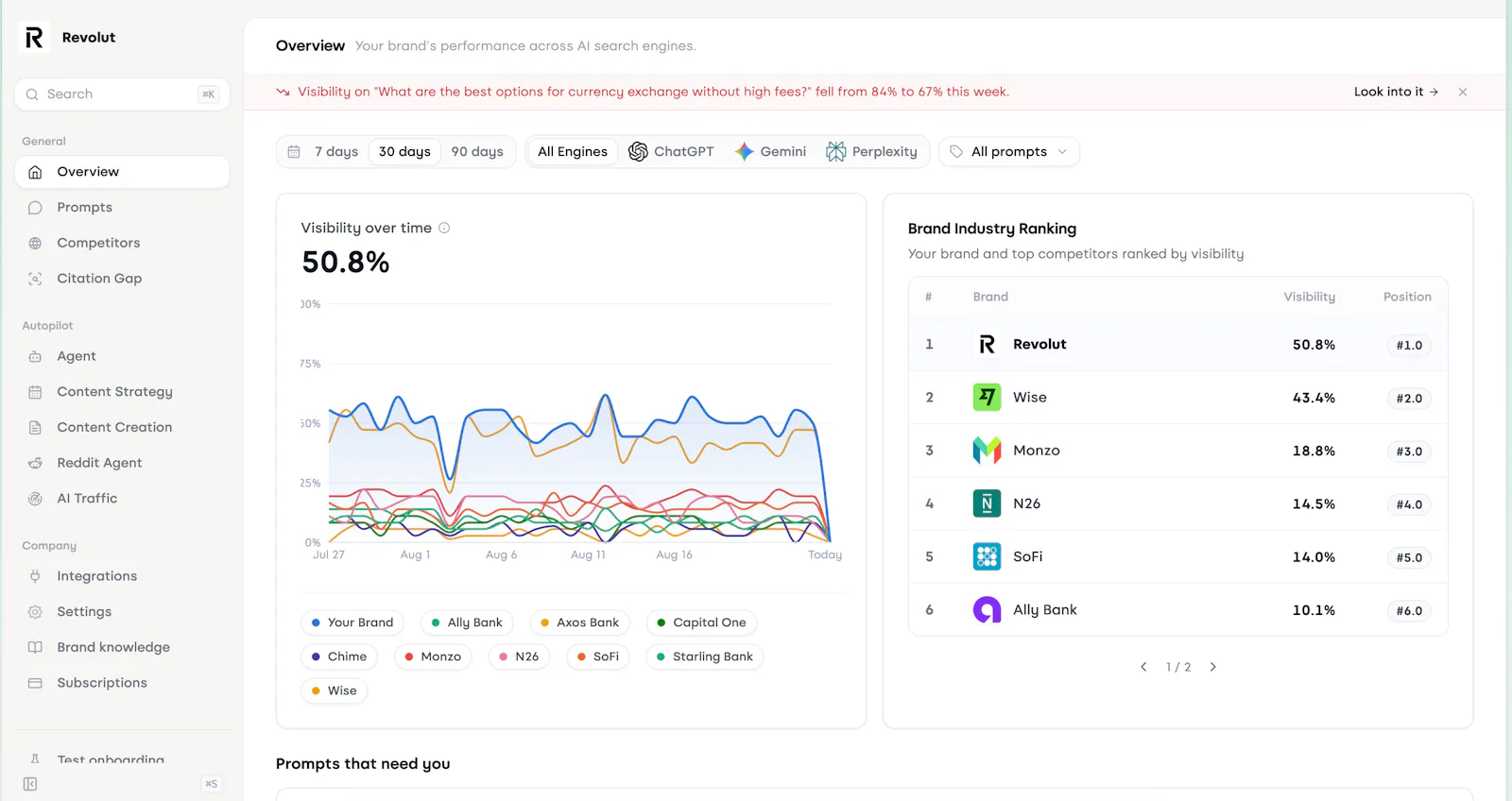This screenshot has height=801, width=1512.
Task: Toggle the N26 series in the chart legend
Action: [519, 656]
